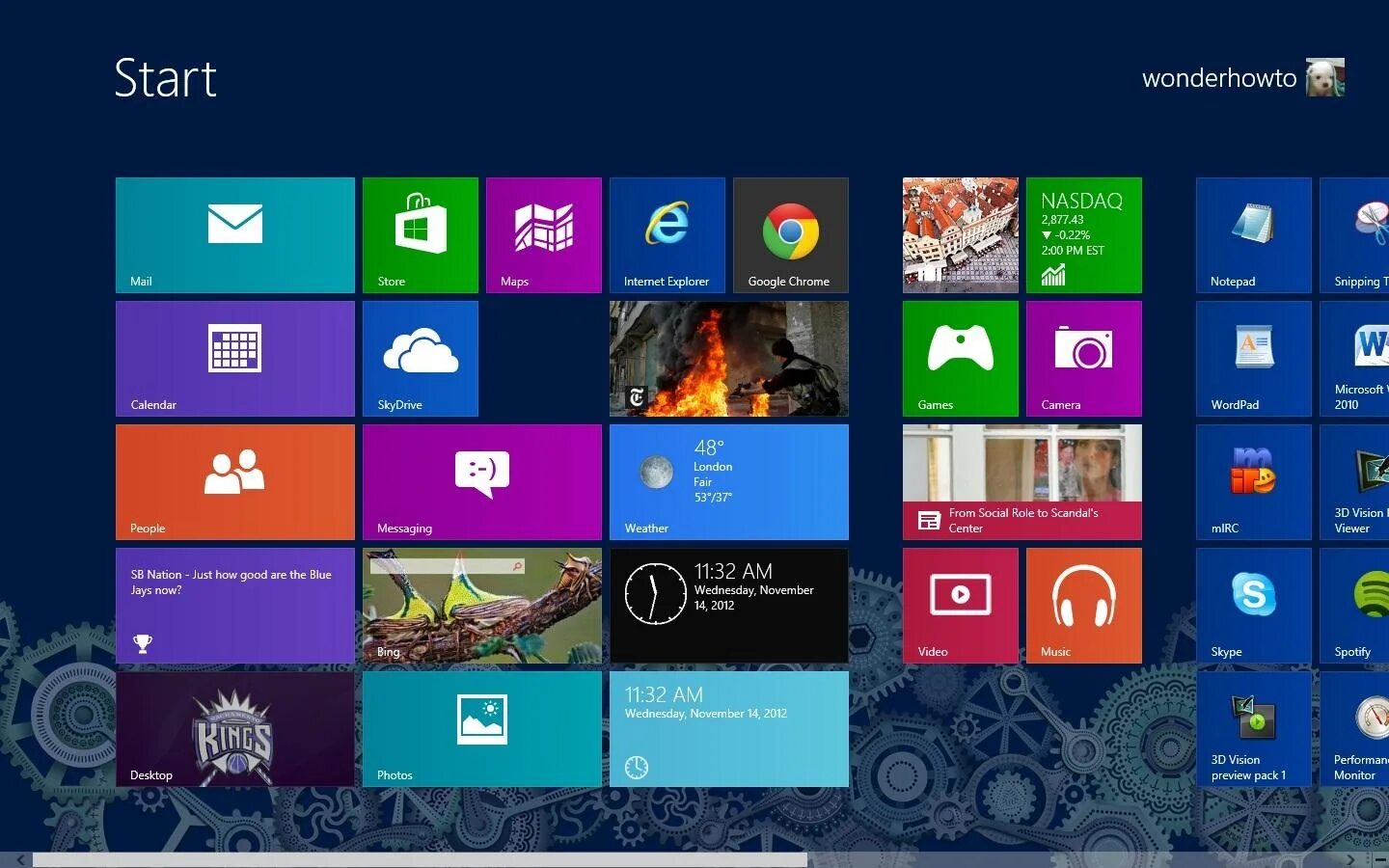Open Google Chrome tile

pyautogui.click(x=791, y=235)
